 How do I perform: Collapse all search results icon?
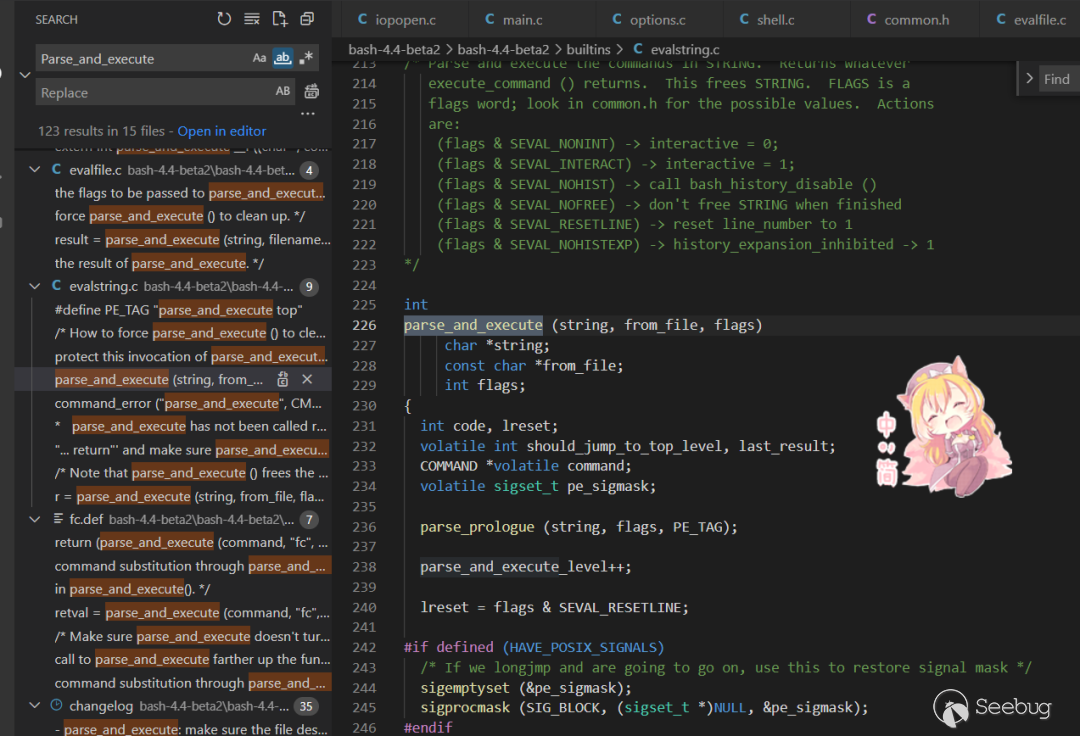tap(307, 19)
